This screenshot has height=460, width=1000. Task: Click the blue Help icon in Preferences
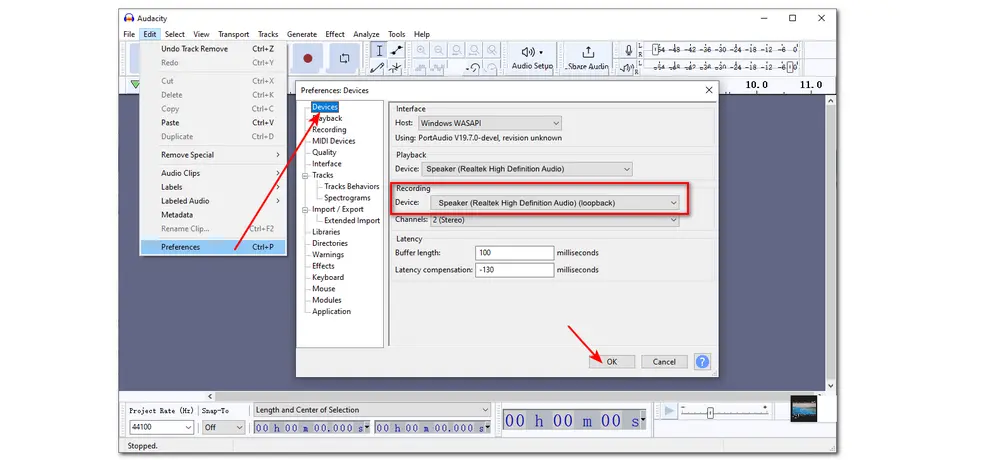pyautogui.click(x=702, y=361)
